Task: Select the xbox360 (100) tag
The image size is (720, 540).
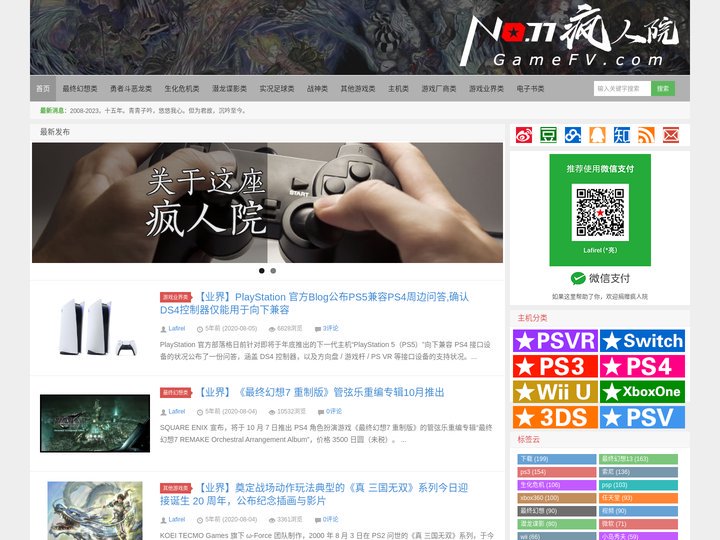Action: click(x=557, y=498)
